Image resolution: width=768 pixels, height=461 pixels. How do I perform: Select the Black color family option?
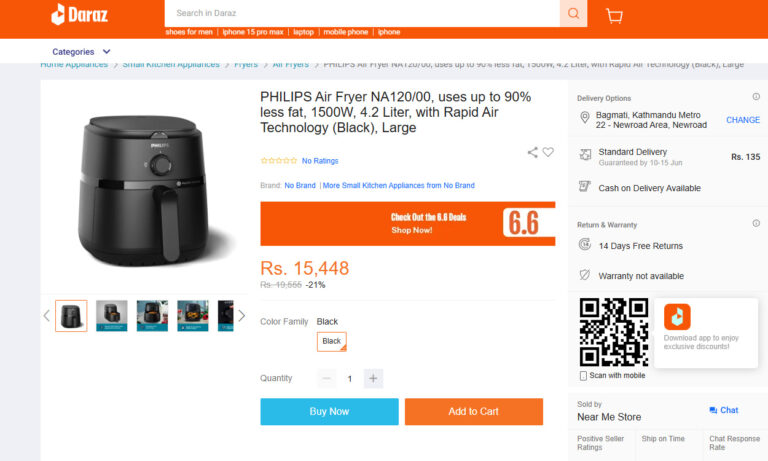click(x=332, y=342)
